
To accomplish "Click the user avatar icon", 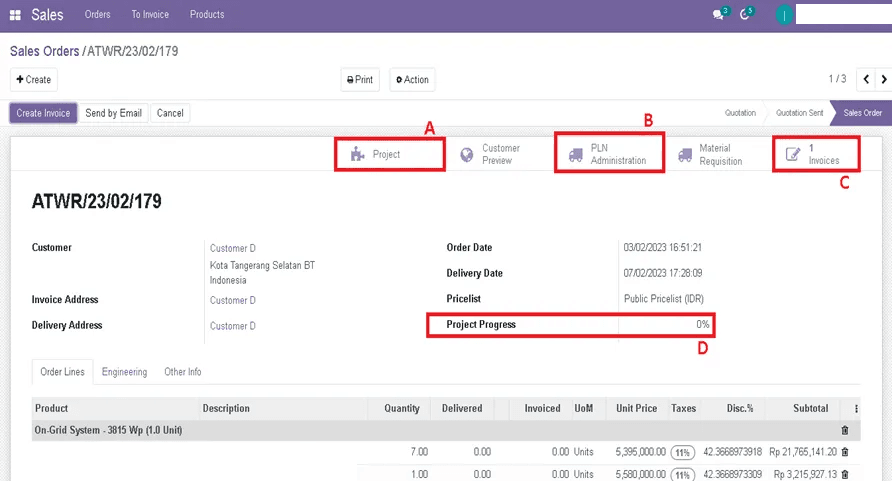I will coord(783,15).
